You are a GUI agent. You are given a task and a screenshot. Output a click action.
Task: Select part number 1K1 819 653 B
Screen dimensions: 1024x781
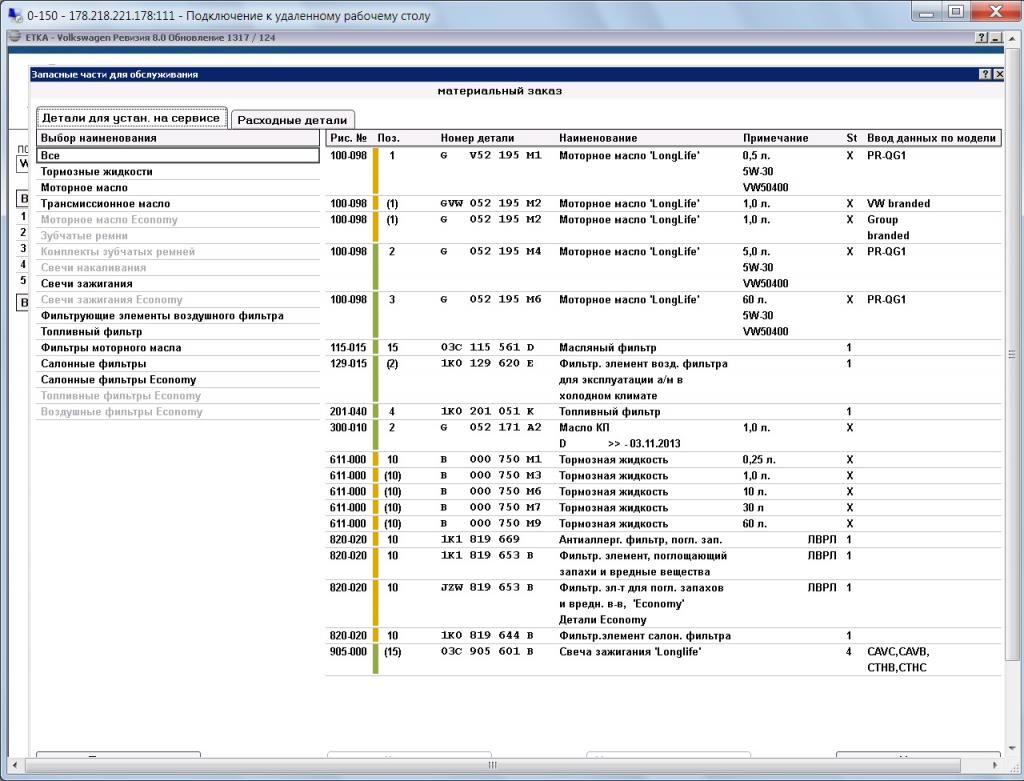coord(487,556)
